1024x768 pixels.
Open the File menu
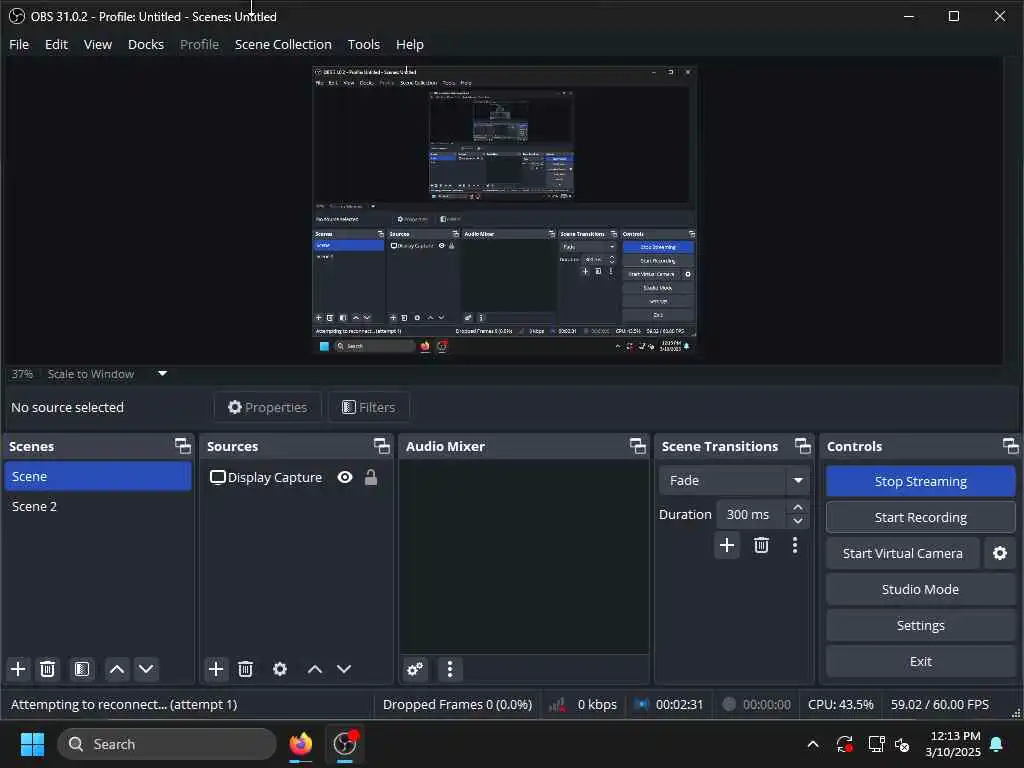coord(19,44)
